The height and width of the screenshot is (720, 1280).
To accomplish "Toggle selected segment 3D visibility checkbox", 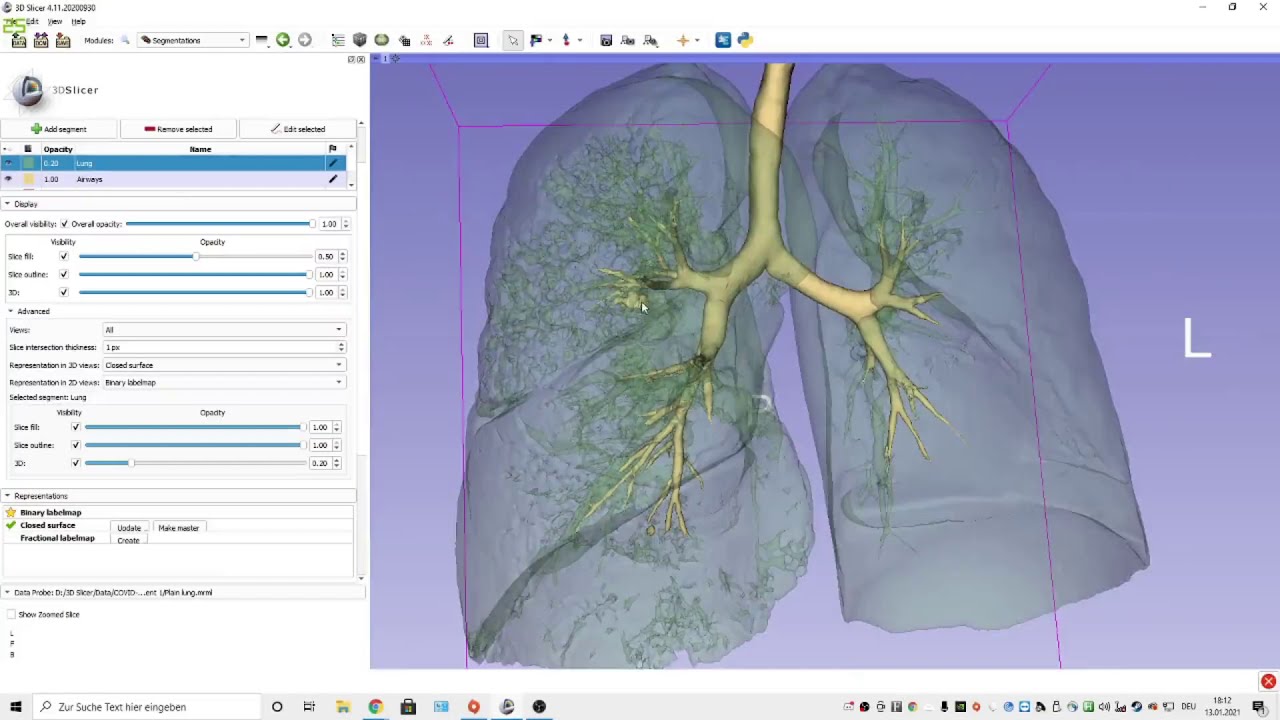I will coord(75,463).
